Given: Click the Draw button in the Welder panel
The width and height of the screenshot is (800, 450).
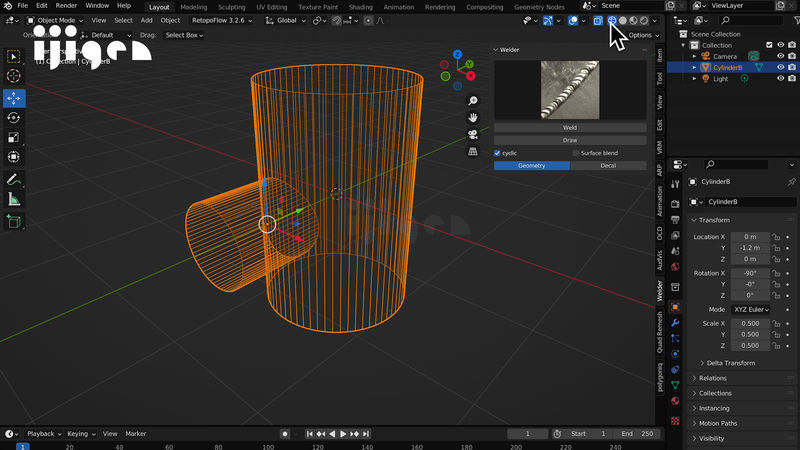Looking at the screenshot, I should pos(570,140).
